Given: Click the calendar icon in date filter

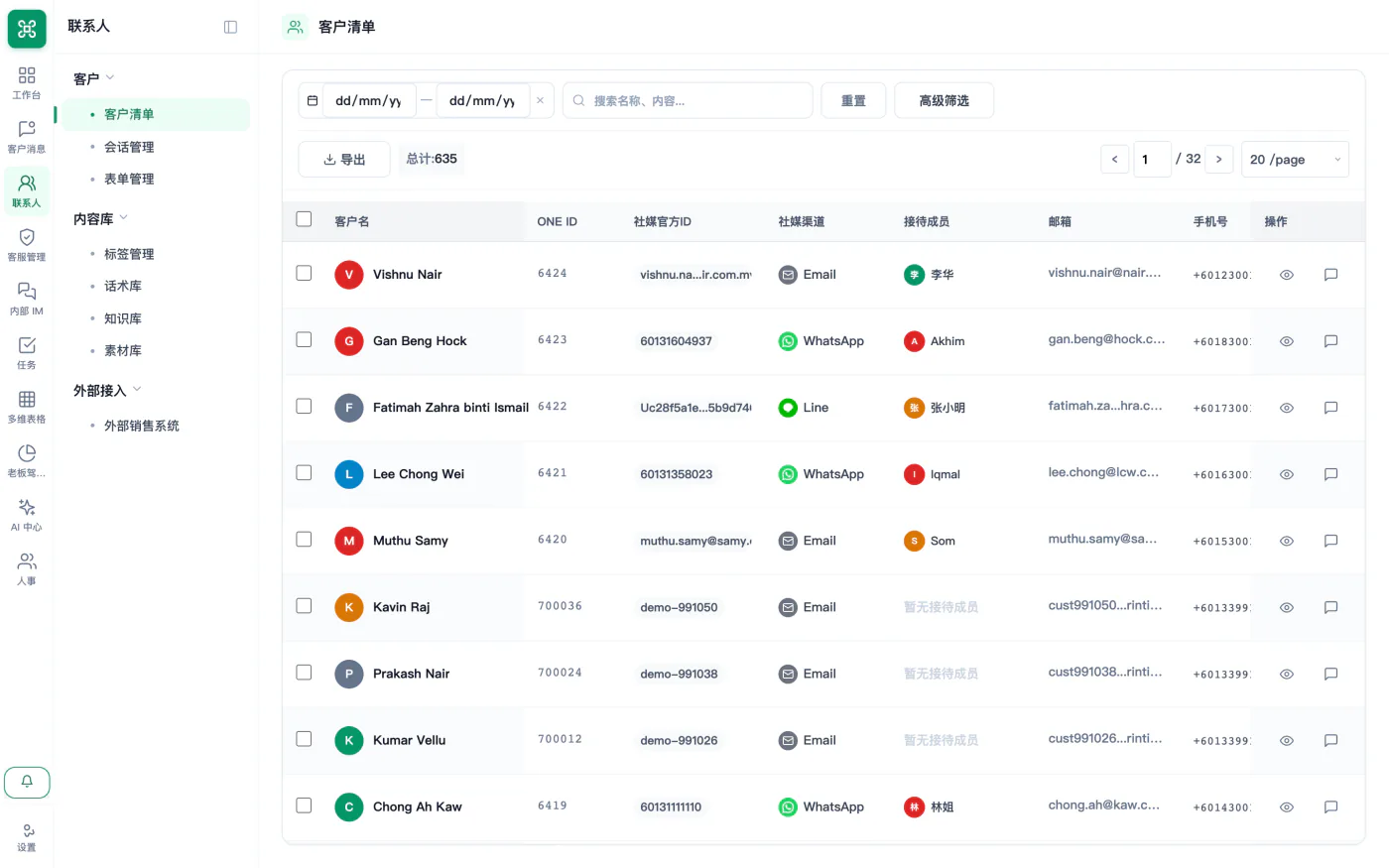Looking at the screenshot, I should click(312, 100).
